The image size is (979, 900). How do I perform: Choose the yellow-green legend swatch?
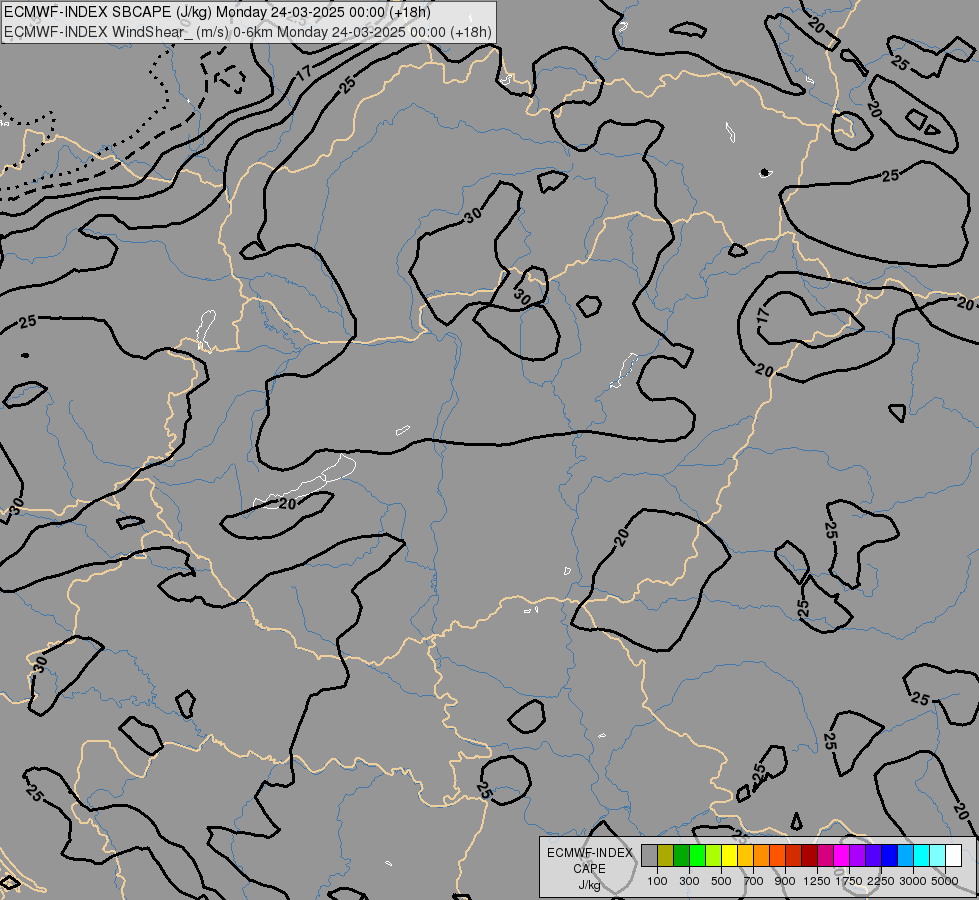[714, 855]
